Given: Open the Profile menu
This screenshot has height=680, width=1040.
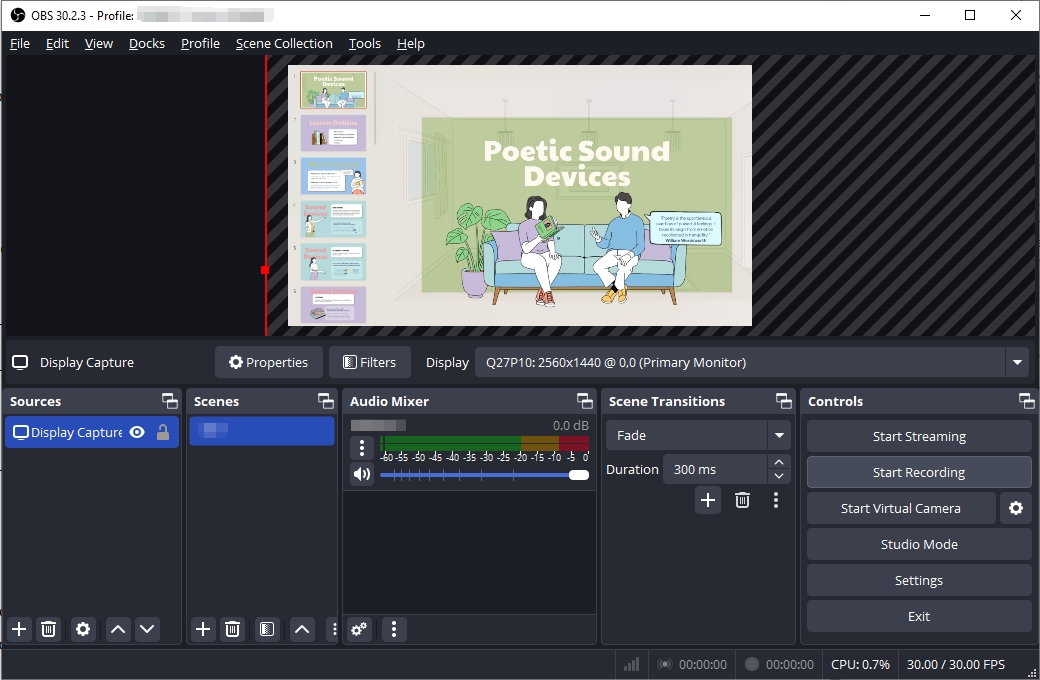Looking at the screenshot, I should (x=200, y=43).
